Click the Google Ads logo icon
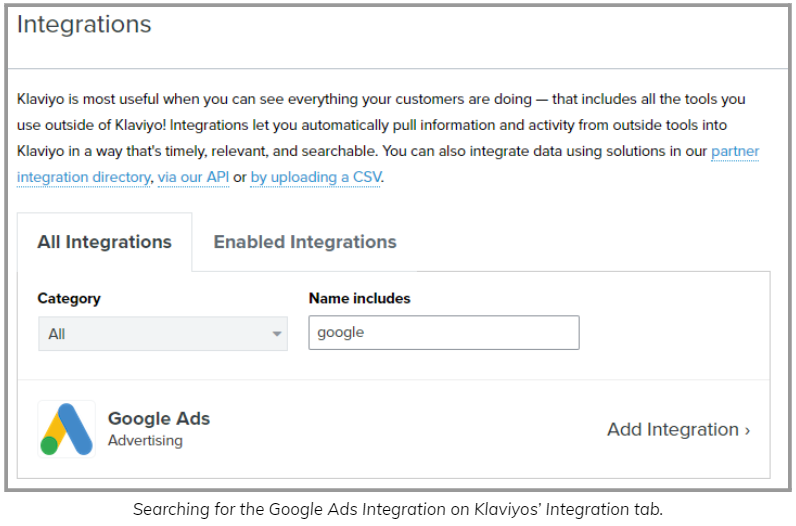This screenshot has height=526, width=796. 67,429
